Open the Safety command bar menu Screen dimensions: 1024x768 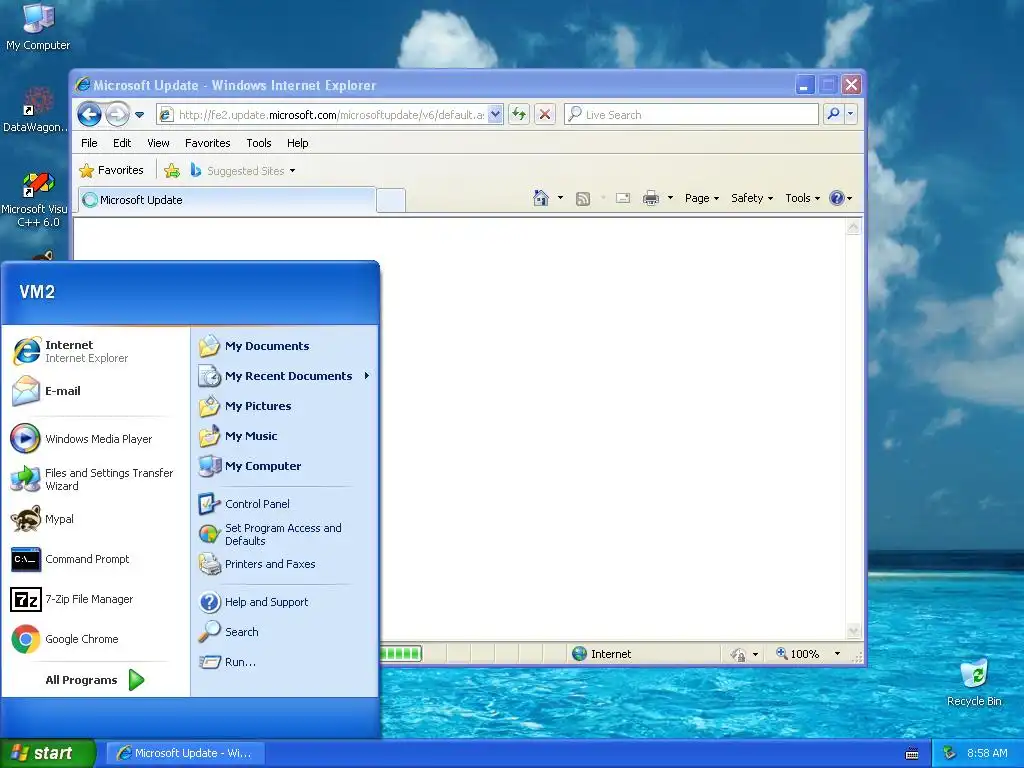752,198
